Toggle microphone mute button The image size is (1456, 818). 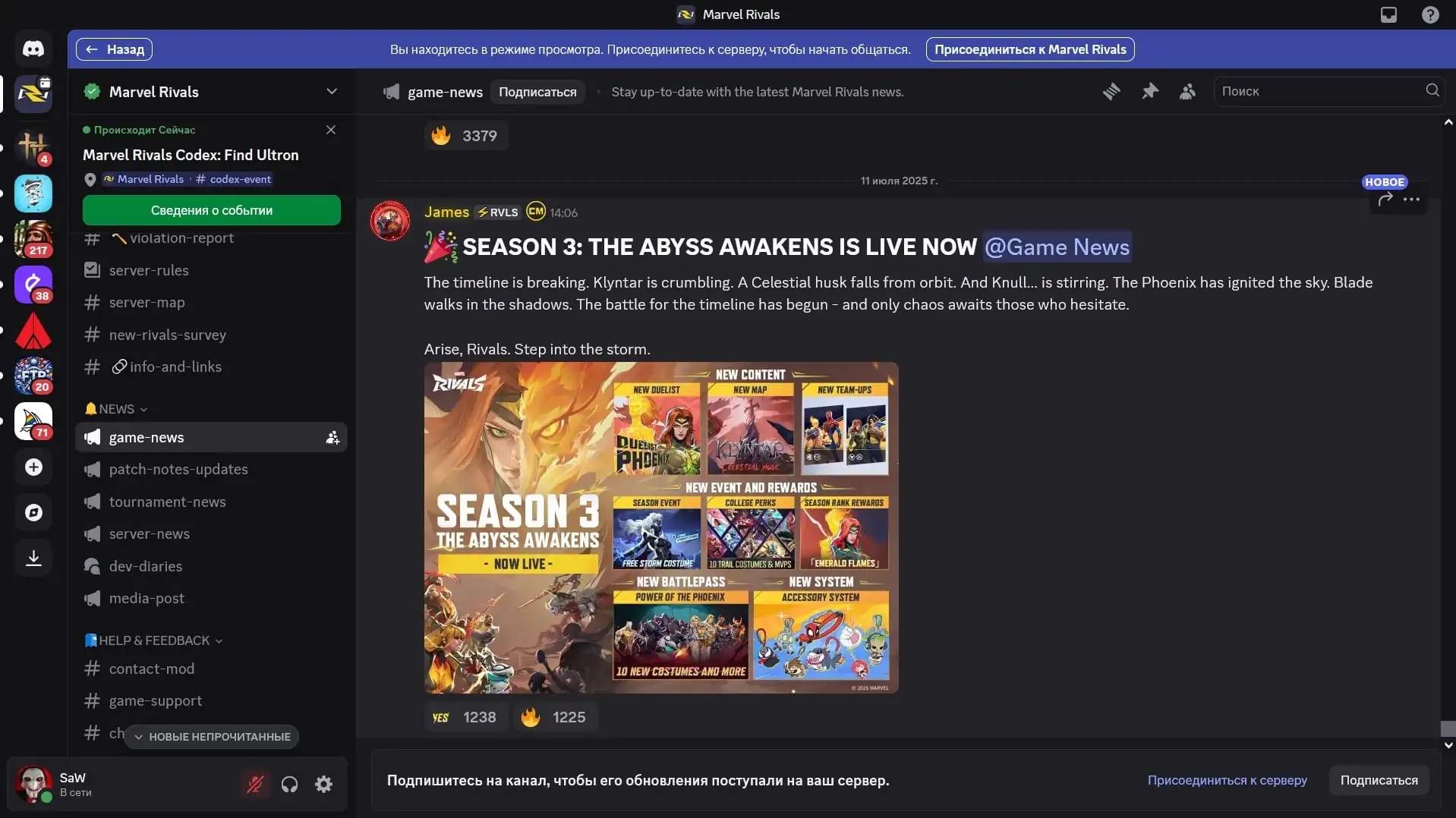tap(255, 784)
